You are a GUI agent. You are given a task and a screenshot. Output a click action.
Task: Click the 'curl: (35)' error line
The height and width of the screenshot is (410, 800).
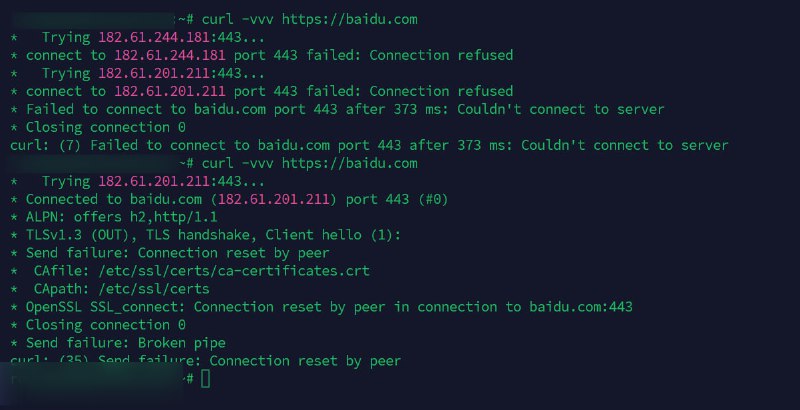click(205, 361)
